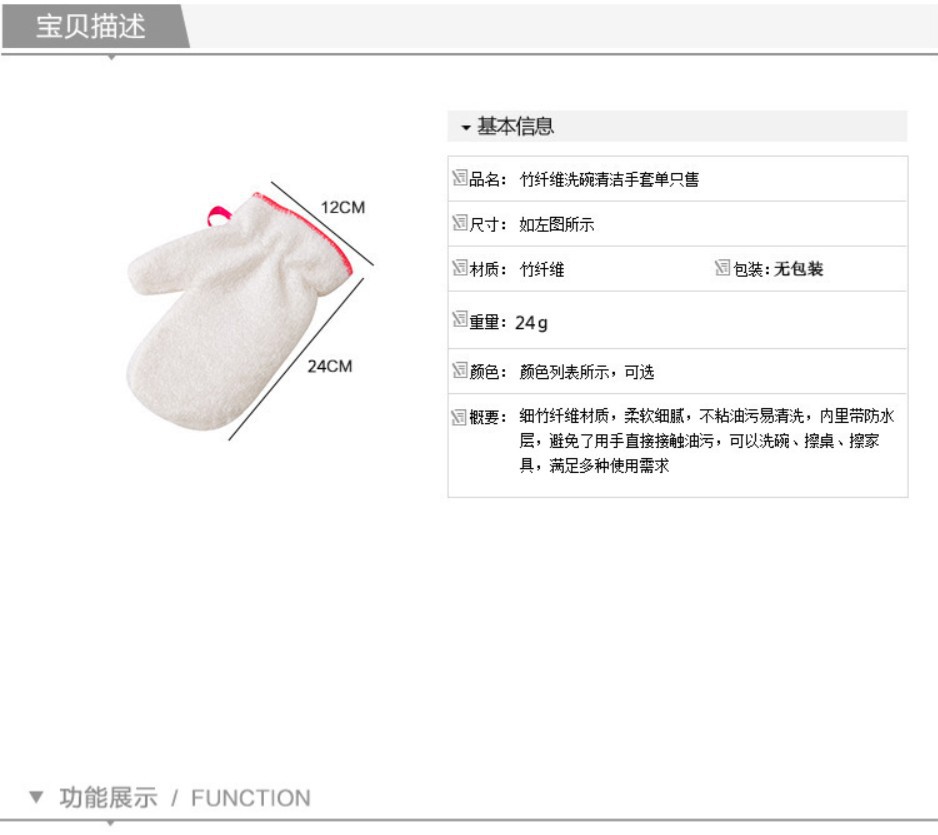Click the 24CM length label
The height and width of the screenshot is (835, 938).
coord(330,366)
